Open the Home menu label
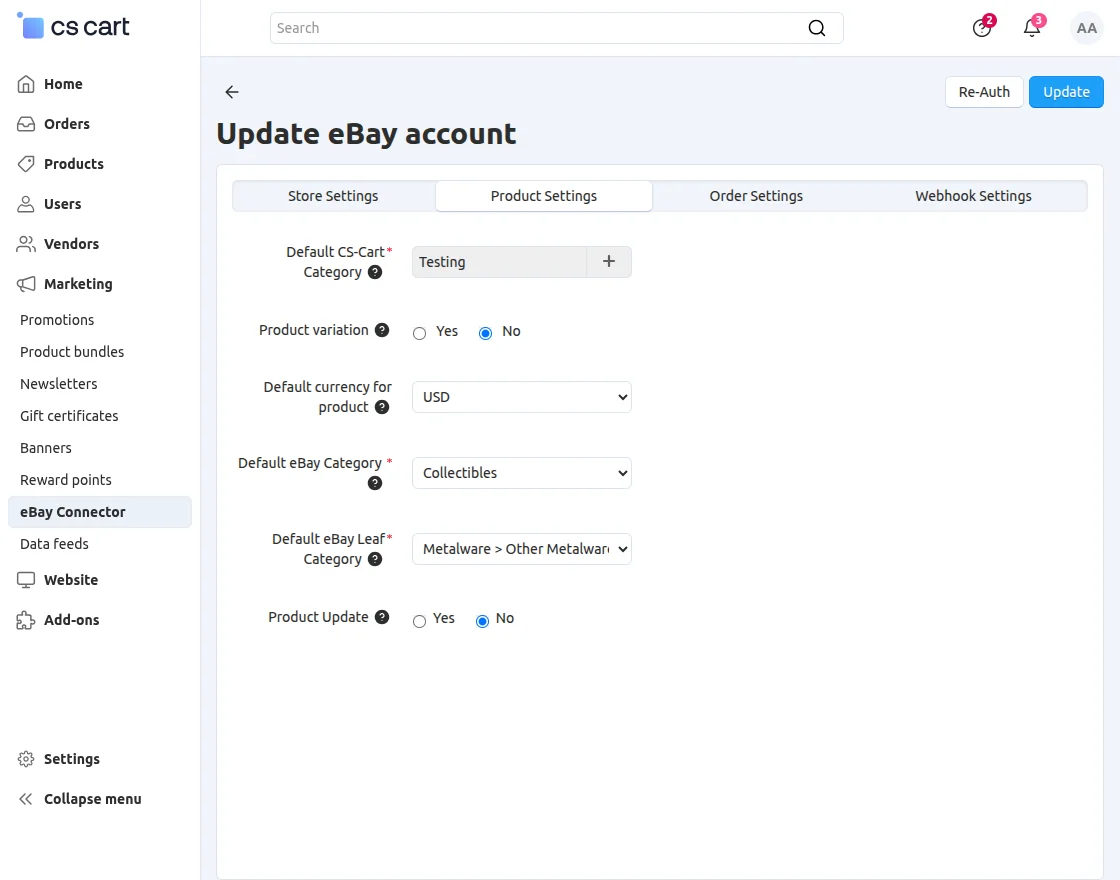The height and width of the screenshot is (880, 1120). pos(63,84)
